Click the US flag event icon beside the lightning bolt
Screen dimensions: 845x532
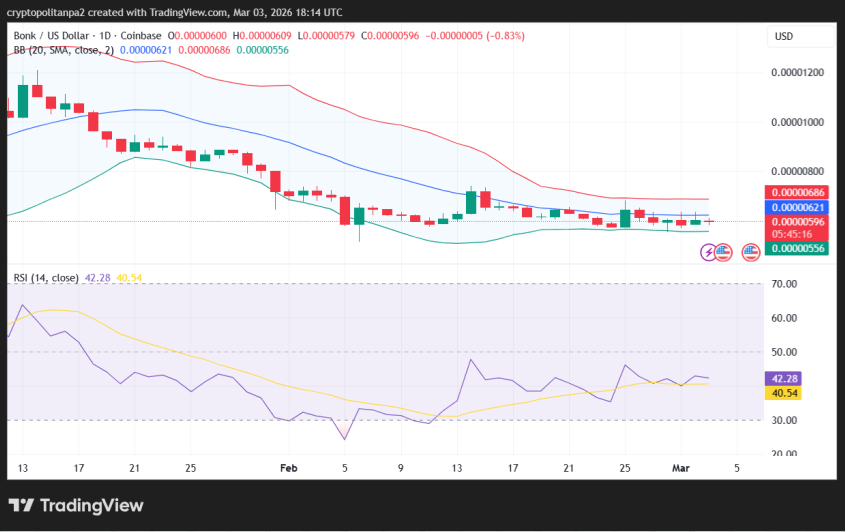coord(724,253)
